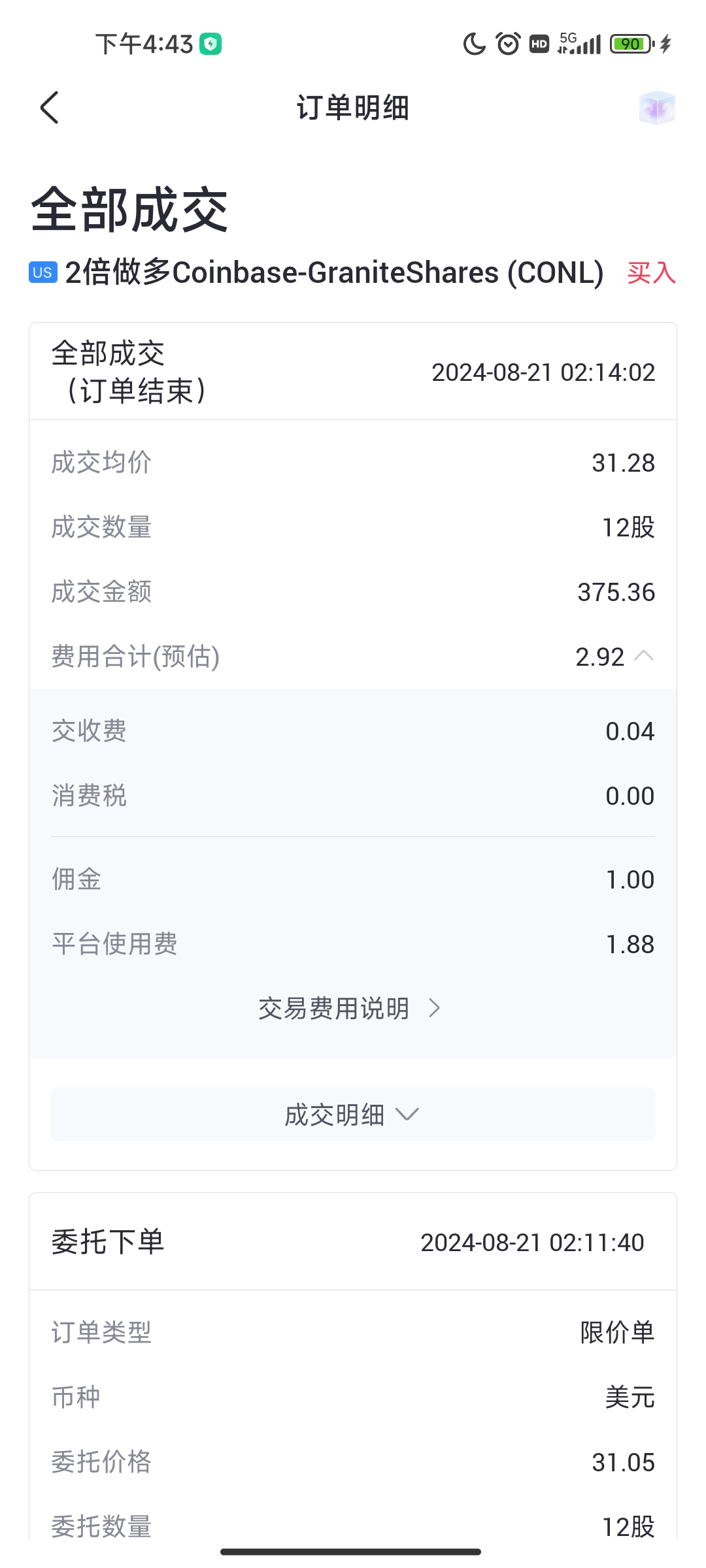Tap the battery indicator icon
The width and height of the screenshot is (706, 1568).
pos(631,44)
